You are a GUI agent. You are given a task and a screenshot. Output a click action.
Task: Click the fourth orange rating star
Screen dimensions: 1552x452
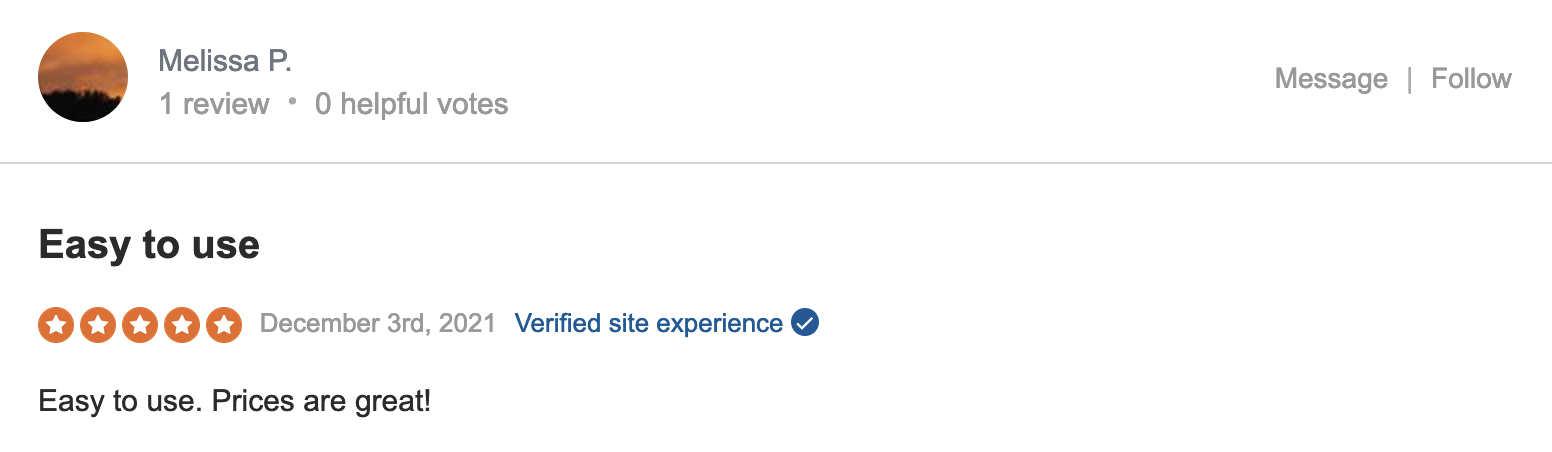[182, 324]
